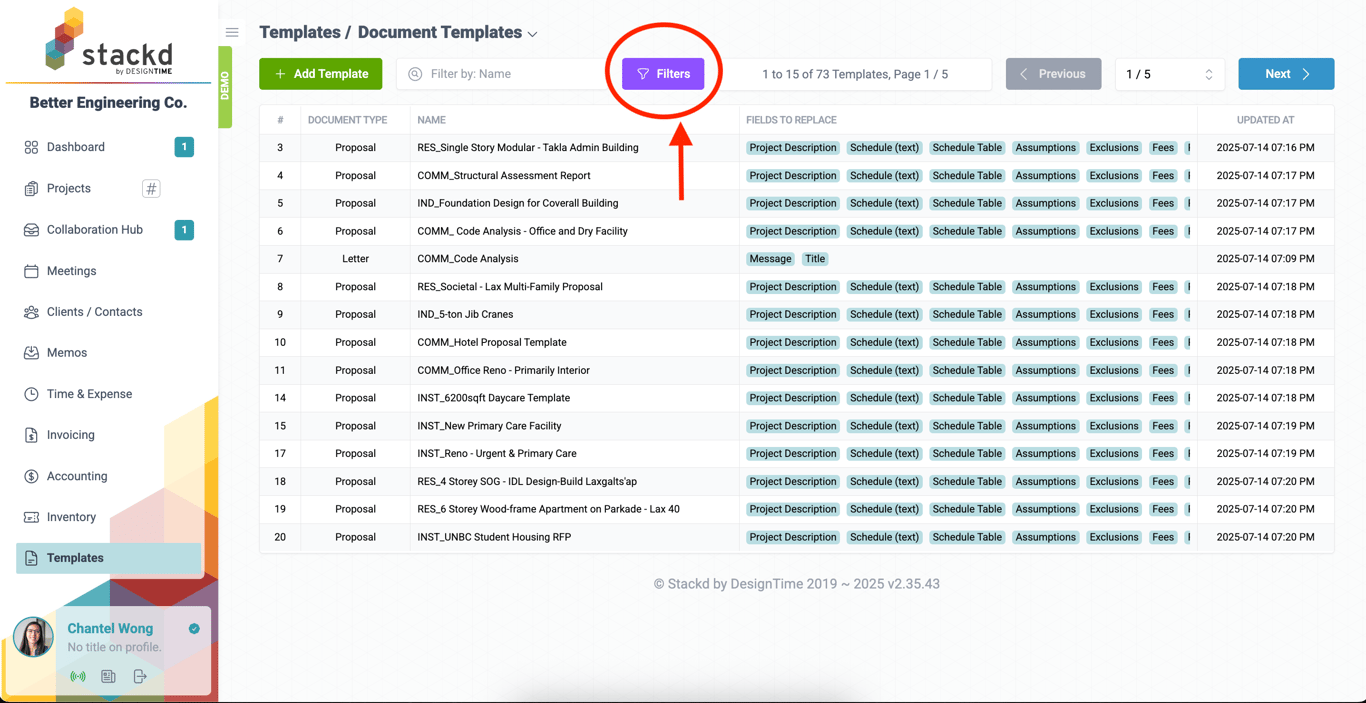Open COMM_Hotel Proposal Template
The image size is (1366, 703).
tap(492, 342)
